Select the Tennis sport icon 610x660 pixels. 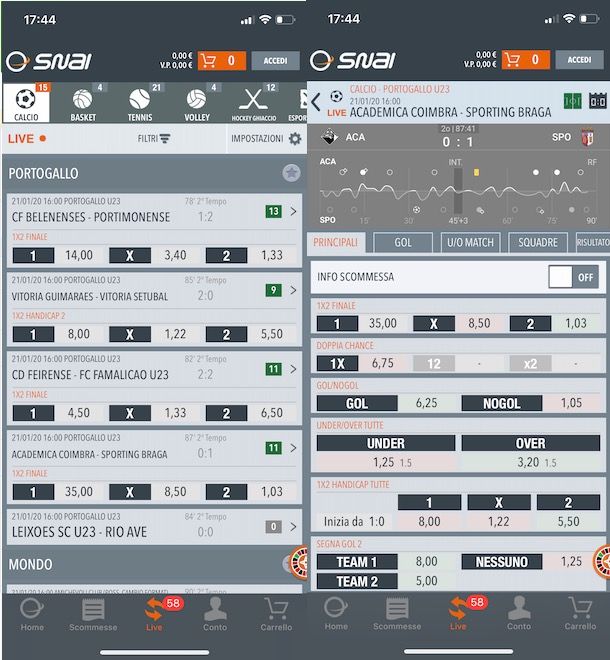point(140,103)
